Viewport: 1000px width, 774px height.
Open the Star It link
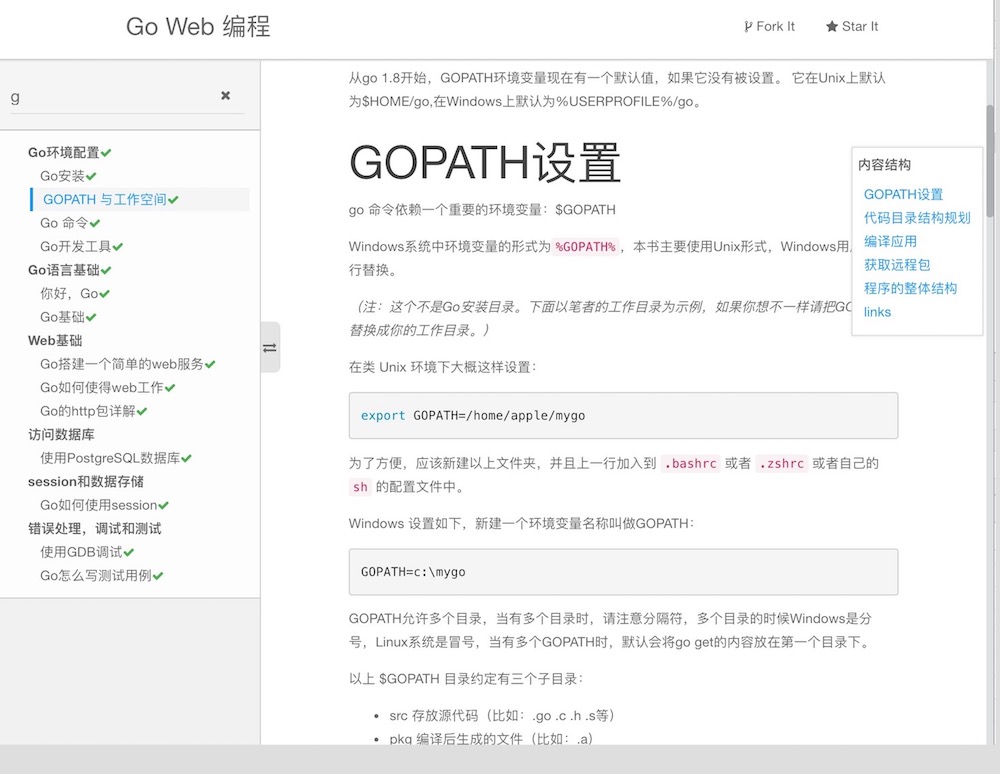852,27
